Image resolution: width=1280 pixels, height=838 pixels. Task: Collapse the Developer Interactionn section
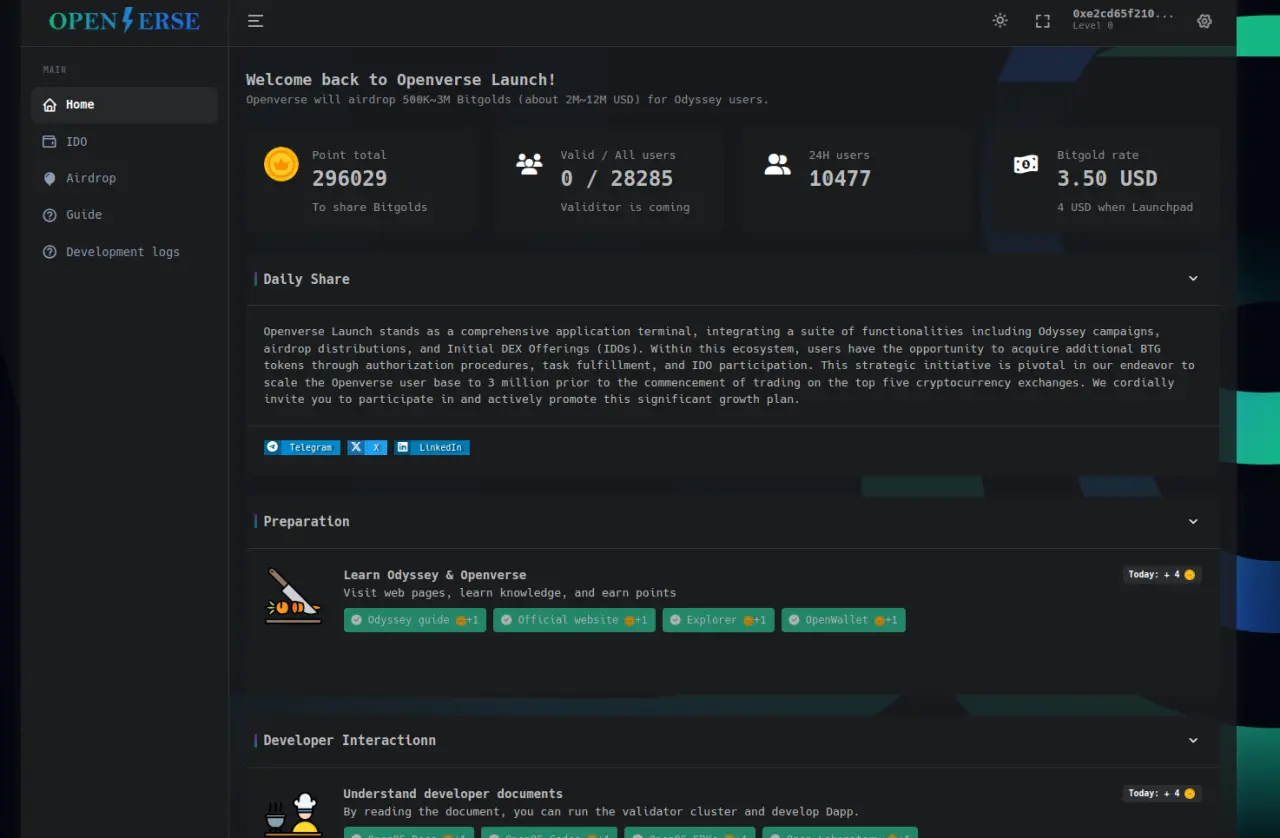tap(1193, 741)
